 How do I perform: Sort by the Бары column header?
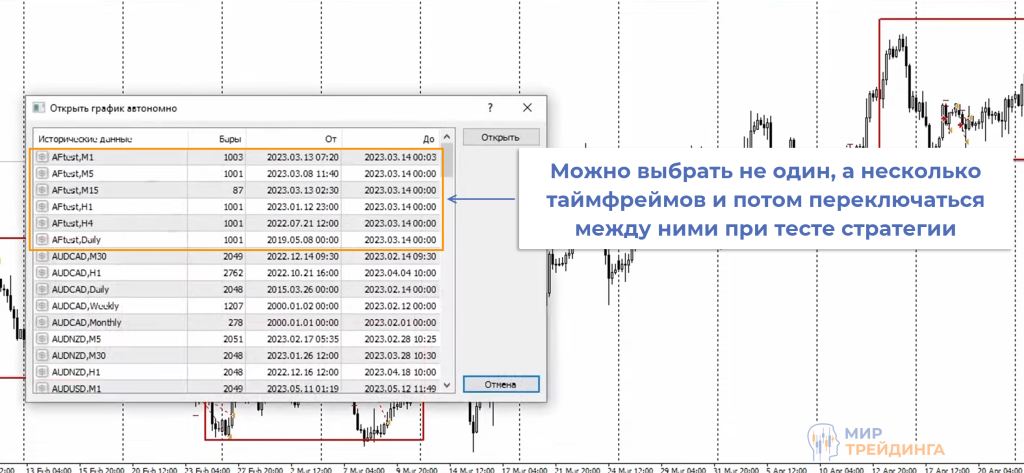coord(217,139)
